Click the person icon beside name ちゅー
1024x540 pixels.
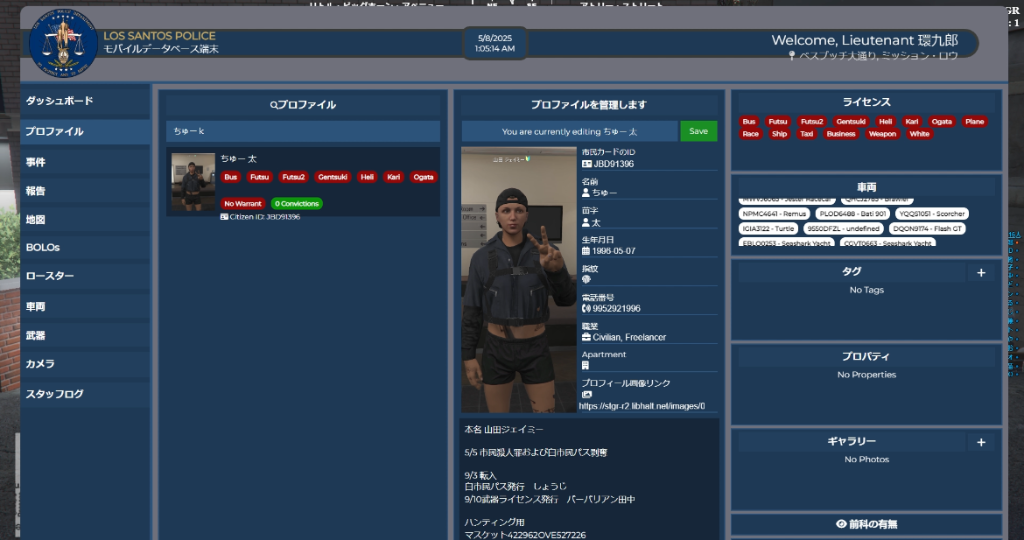pyautogui.click(x=586, y=193)
